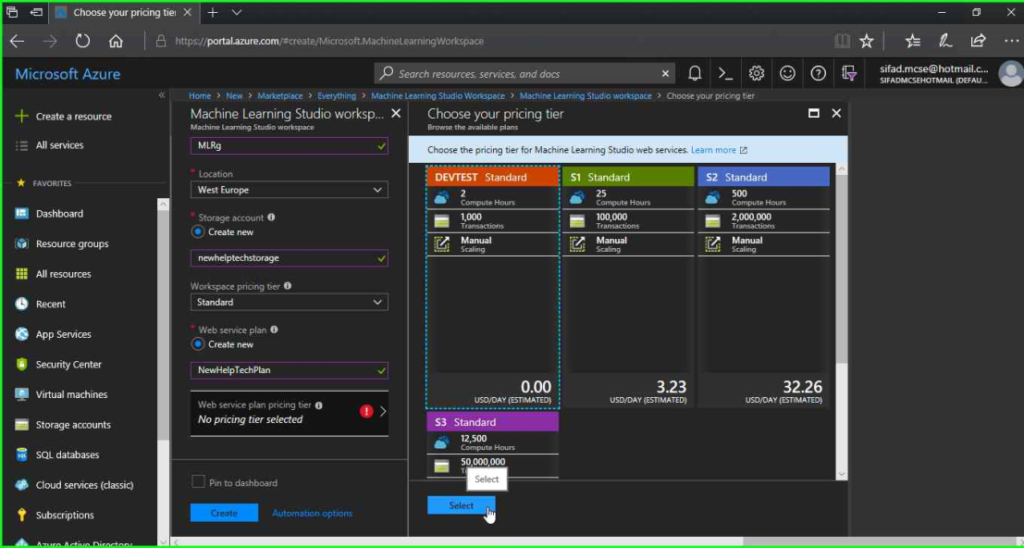Click the Create a resource plus item
The width and height of the screenshot is (1024, 548).
pyautogui.click(x=64, y=116)
